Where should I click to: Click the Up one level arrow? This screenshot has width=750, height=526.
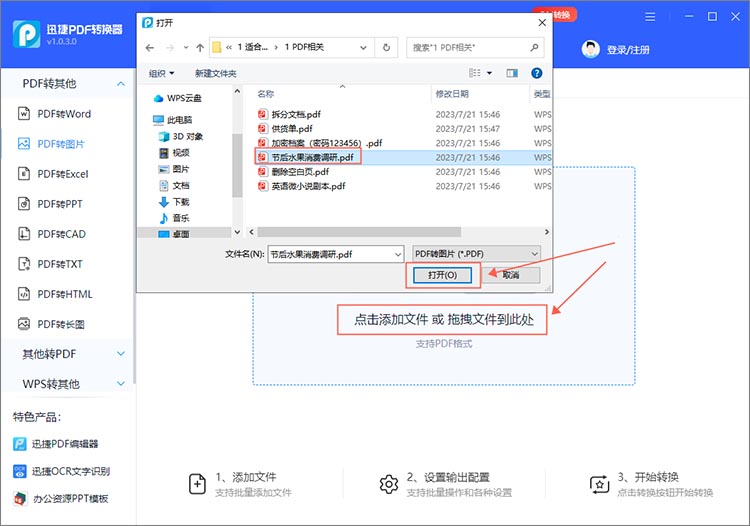pos(200,47)
